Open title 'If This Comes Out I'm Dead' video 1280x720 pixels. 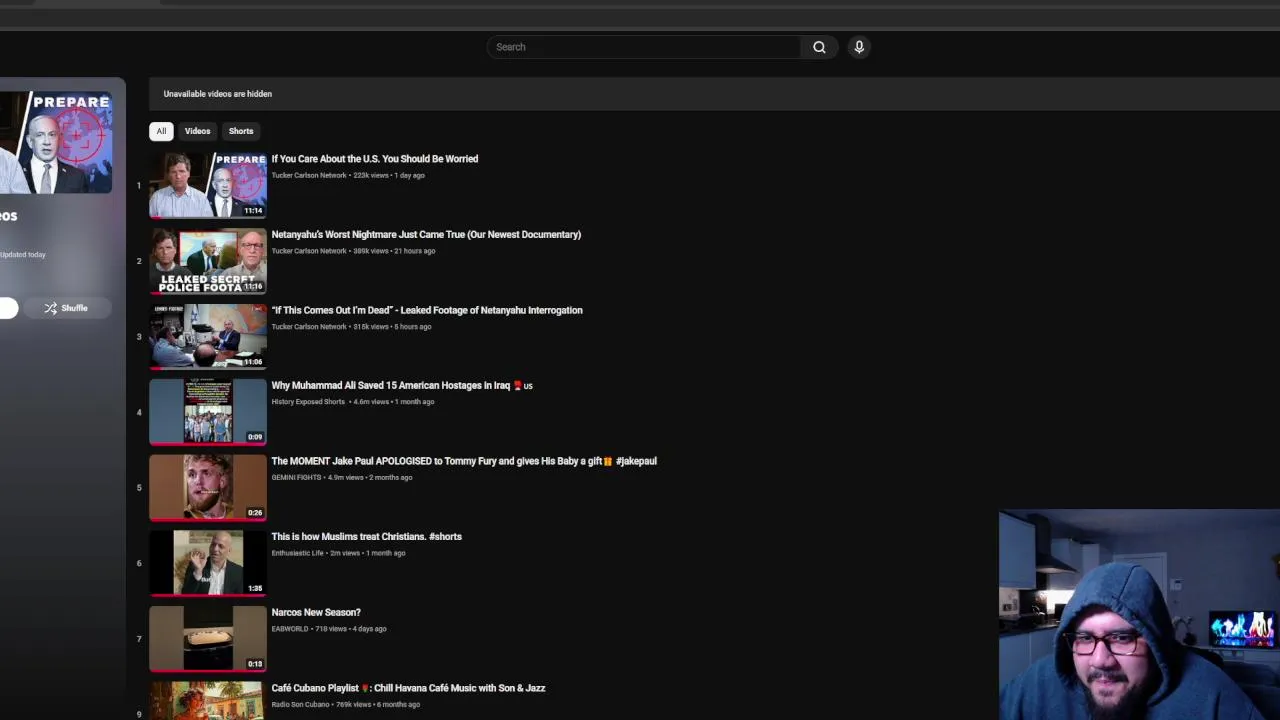point(427,310)
